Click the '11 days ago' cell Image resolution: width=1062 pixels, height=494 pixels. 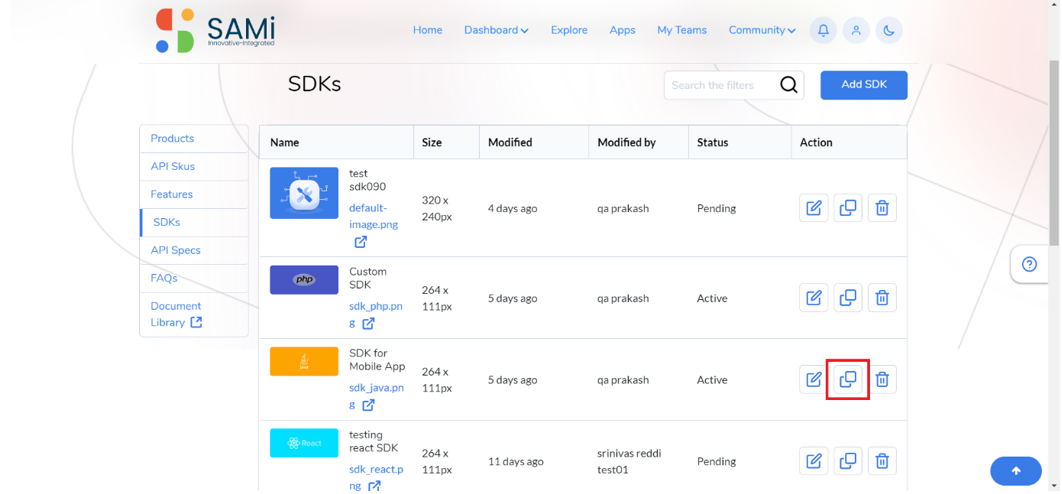(515, 461)
